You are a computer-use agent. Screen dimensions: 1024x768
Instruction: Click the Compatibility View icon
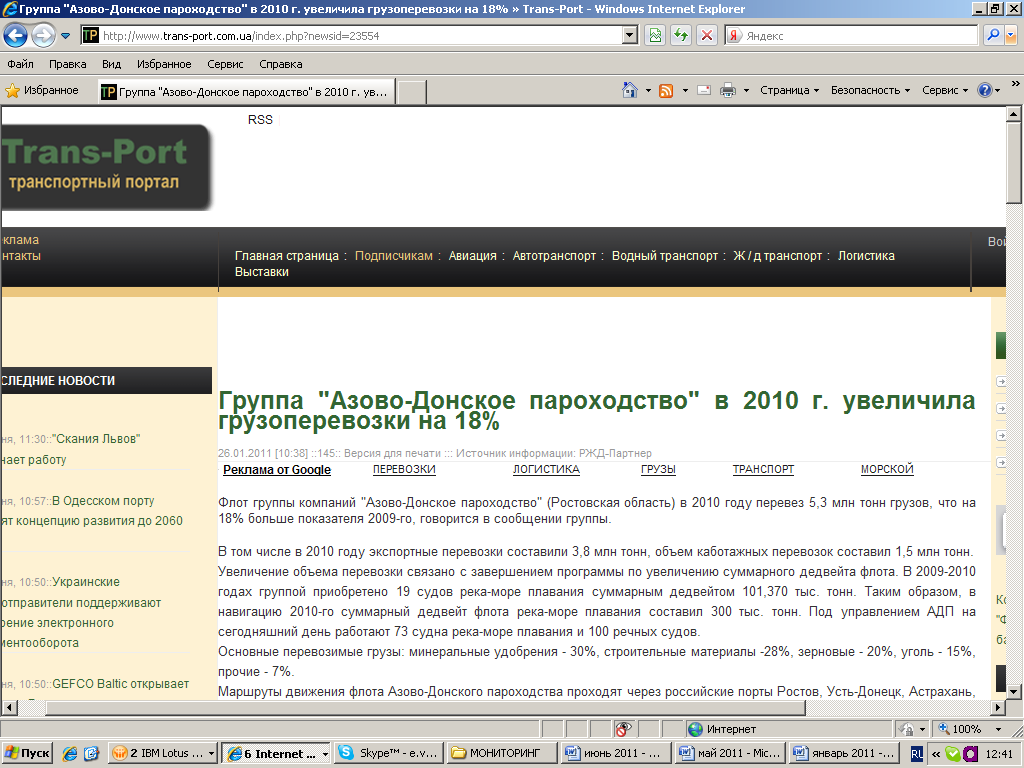[655, 35]
